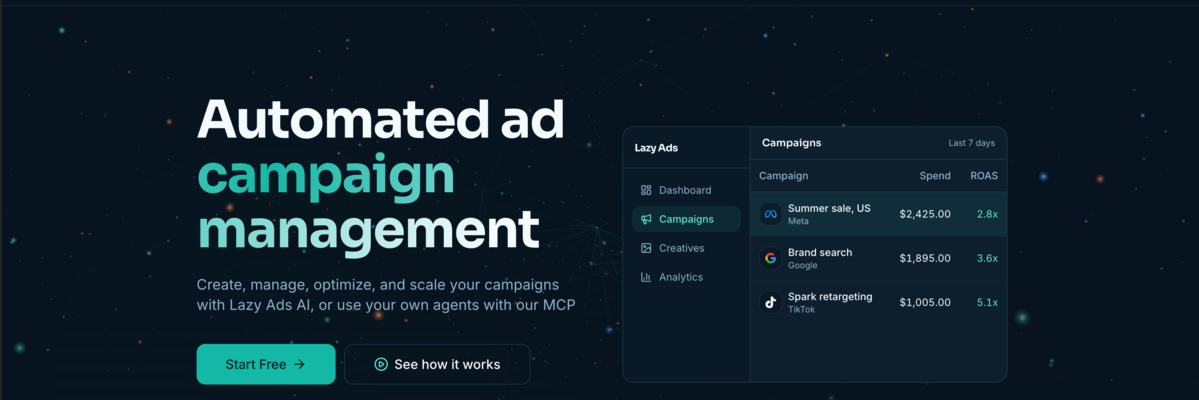Image resolution: width=1199 pixels, height=400 pixels.
Task: Click the Creatives image icon
Action: pyautogui.click(x=646, y=248)
